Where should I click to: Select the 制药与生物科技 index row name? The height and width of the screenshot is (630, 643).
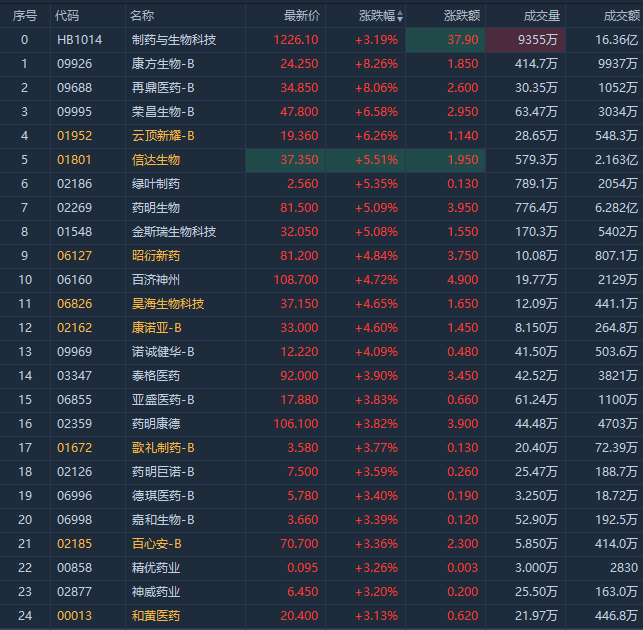pyautogui.click(x=174, y=40)
